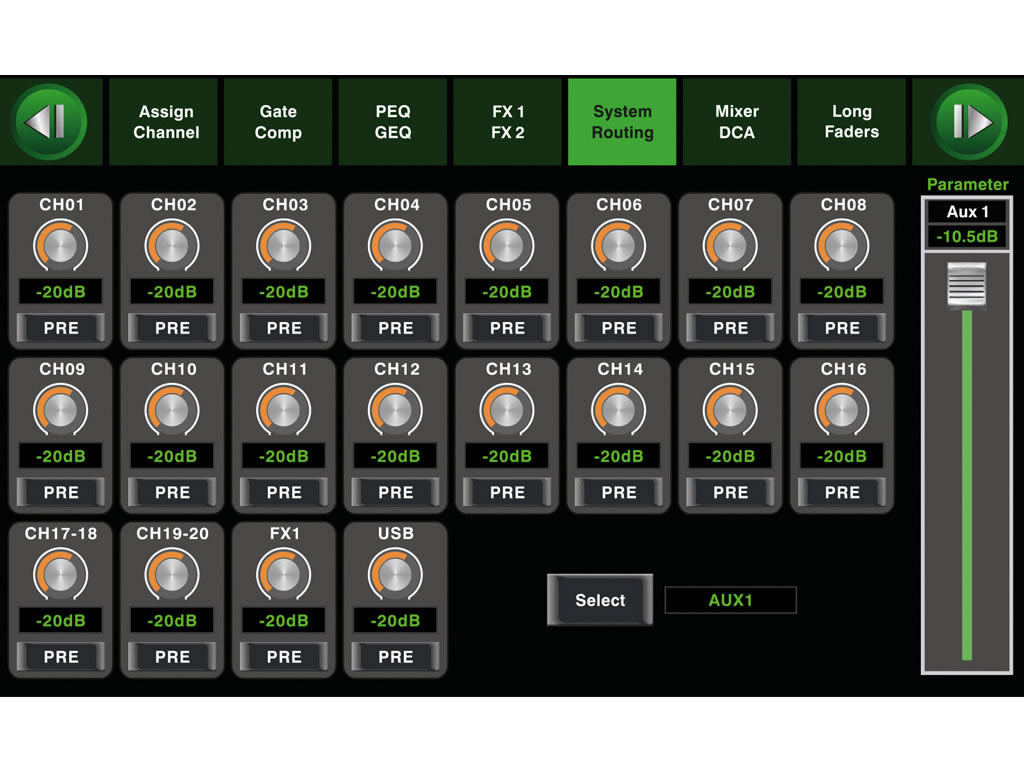Open the Aux 1 parameter name box
The image size is (1024, 768).
pyautogui.click(x=967, y=212)
